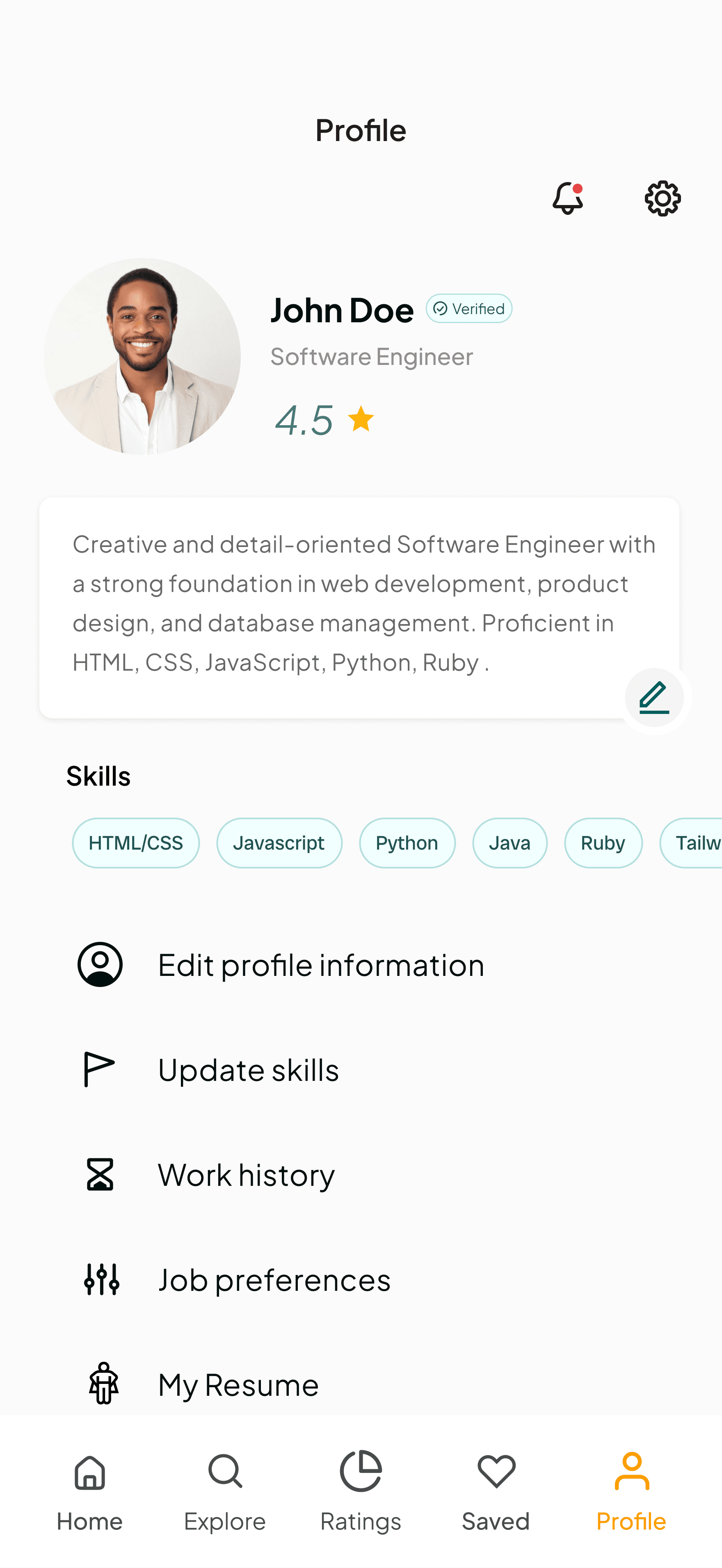Tap the Python skill chip
Screen dimensions: 722x1568
[407, 843]
